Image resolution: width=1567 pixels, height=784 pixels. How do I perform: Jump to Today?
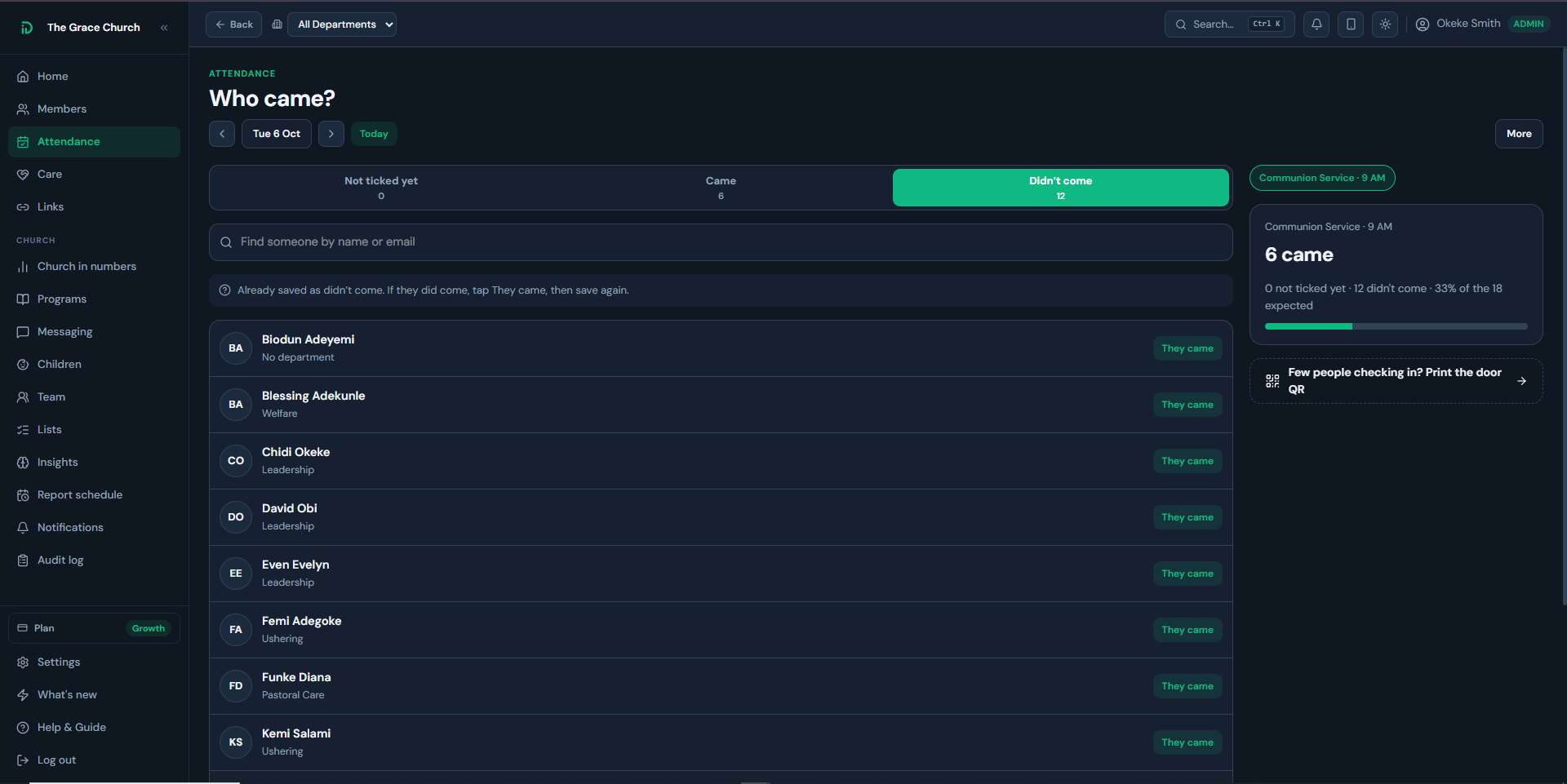374,134
